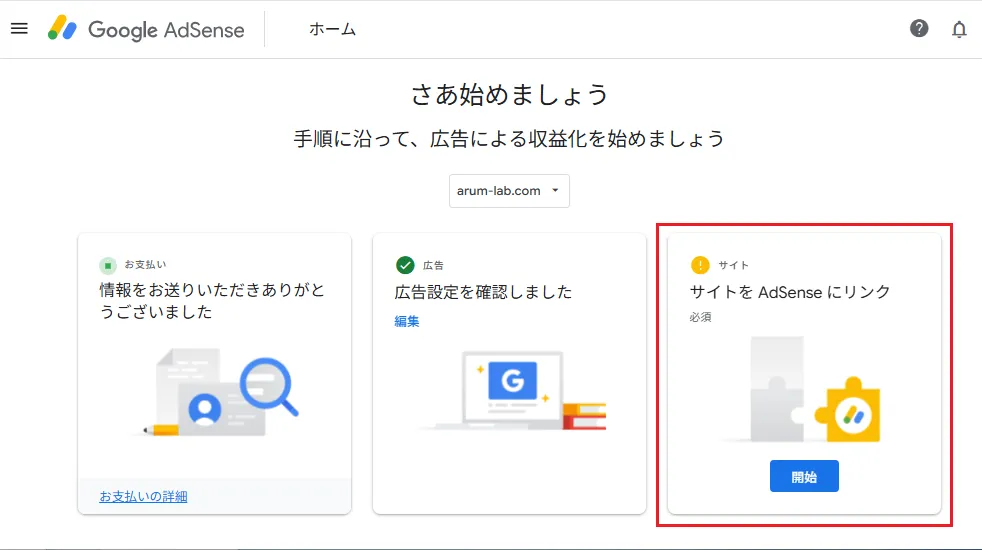Image resolution: width=982 pixels, height=550 pixels.
Task: Click the さあ始めましょう heading
Action: click(x=509, y=95)
